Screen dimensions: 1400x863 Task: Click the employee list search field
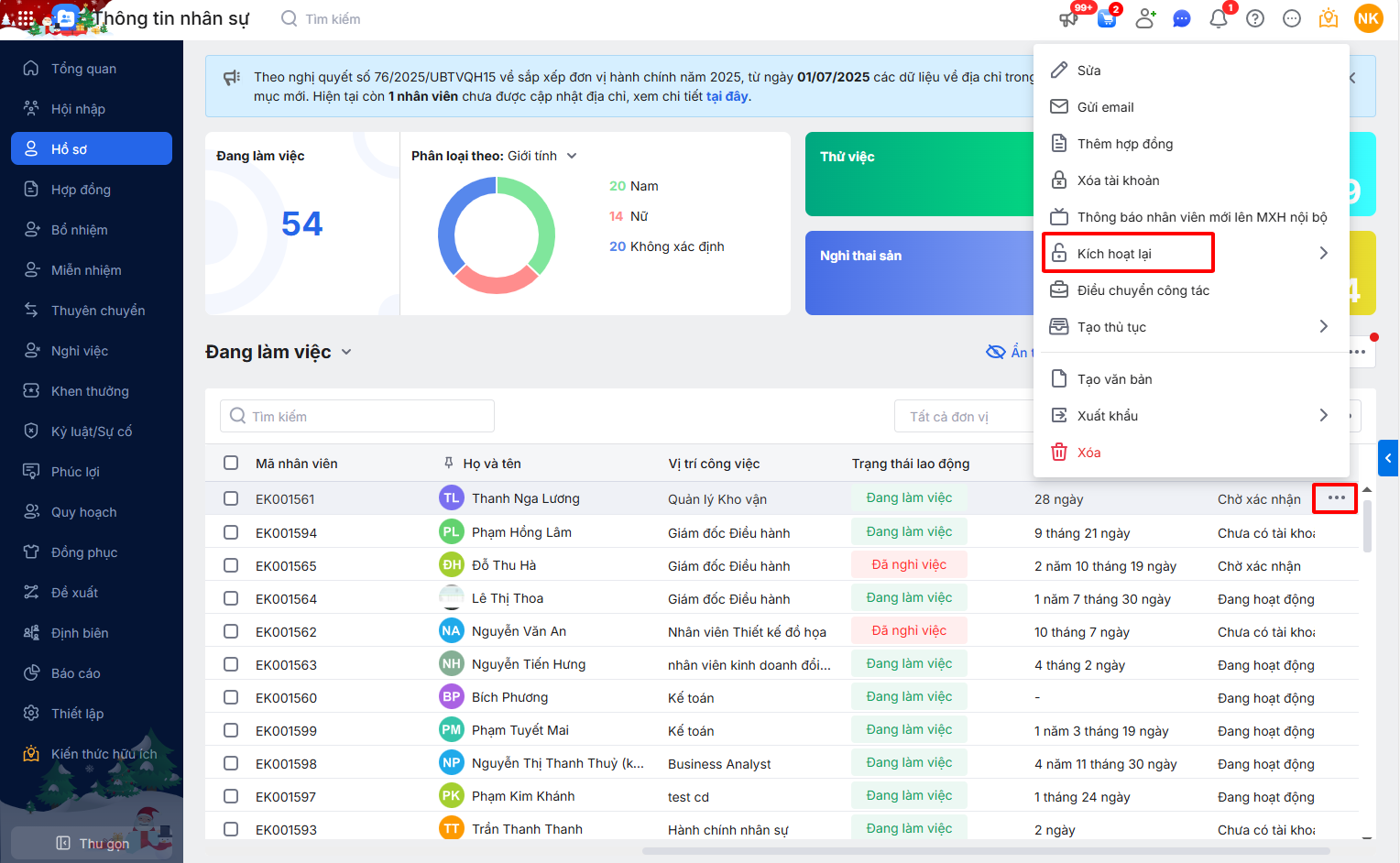click(357, 416)
